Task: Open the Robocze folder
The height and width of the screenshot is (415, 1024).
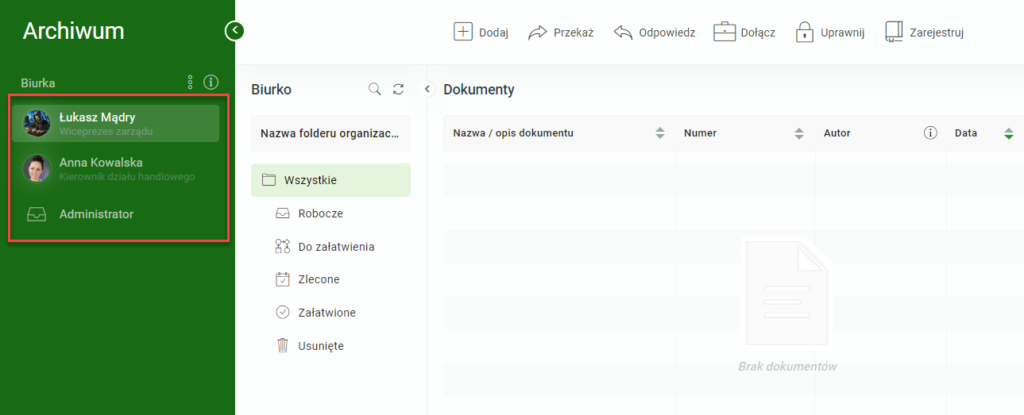Action: (310, 213)
